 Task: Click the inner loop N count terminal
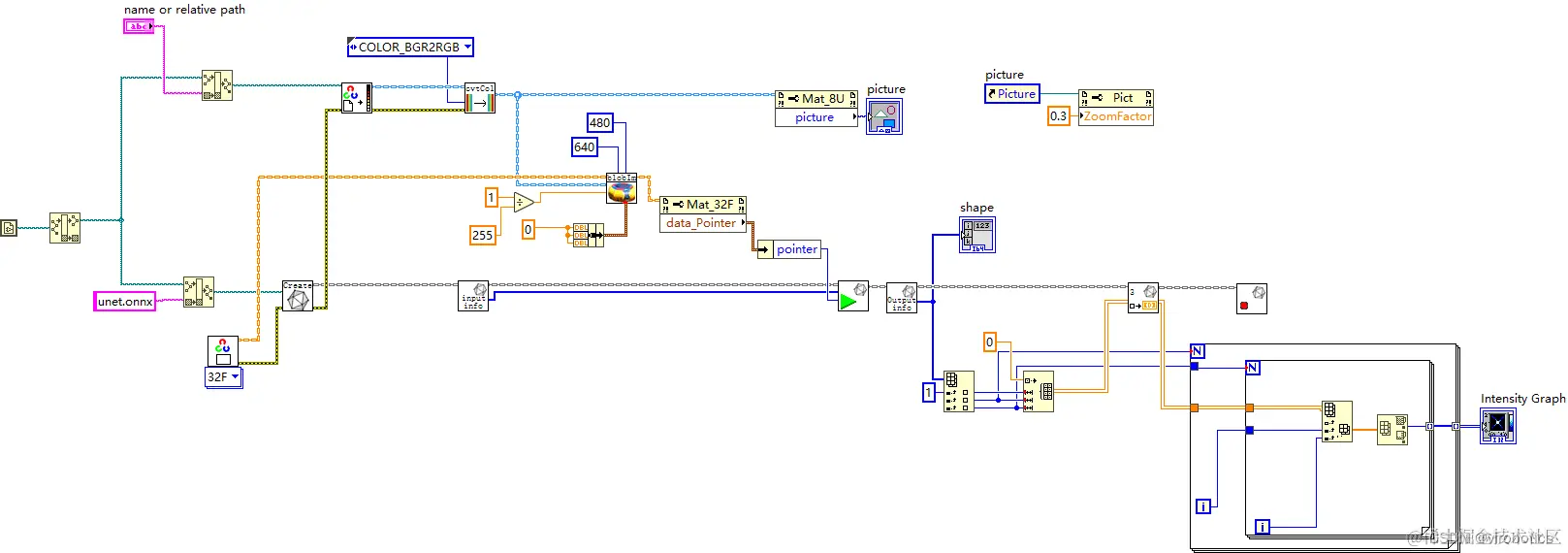point(1253,368)
